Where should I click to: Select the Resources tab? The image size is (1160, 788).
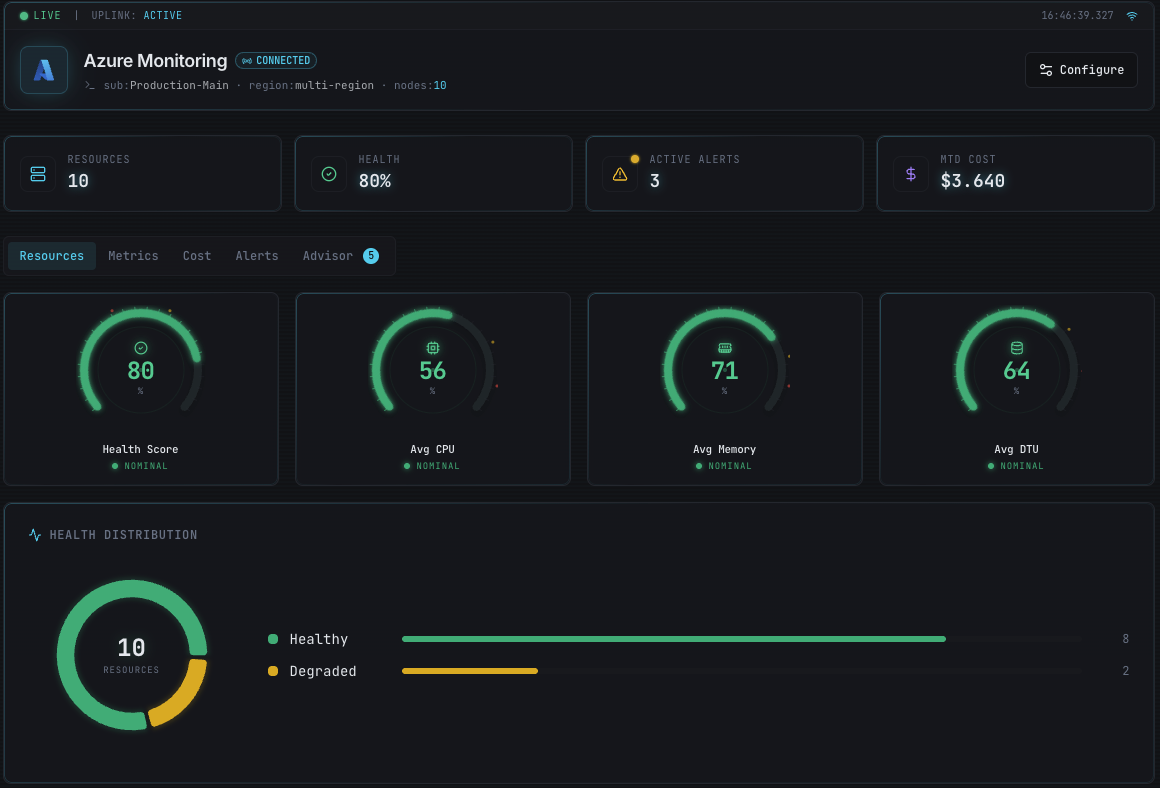tap(52, 256)
